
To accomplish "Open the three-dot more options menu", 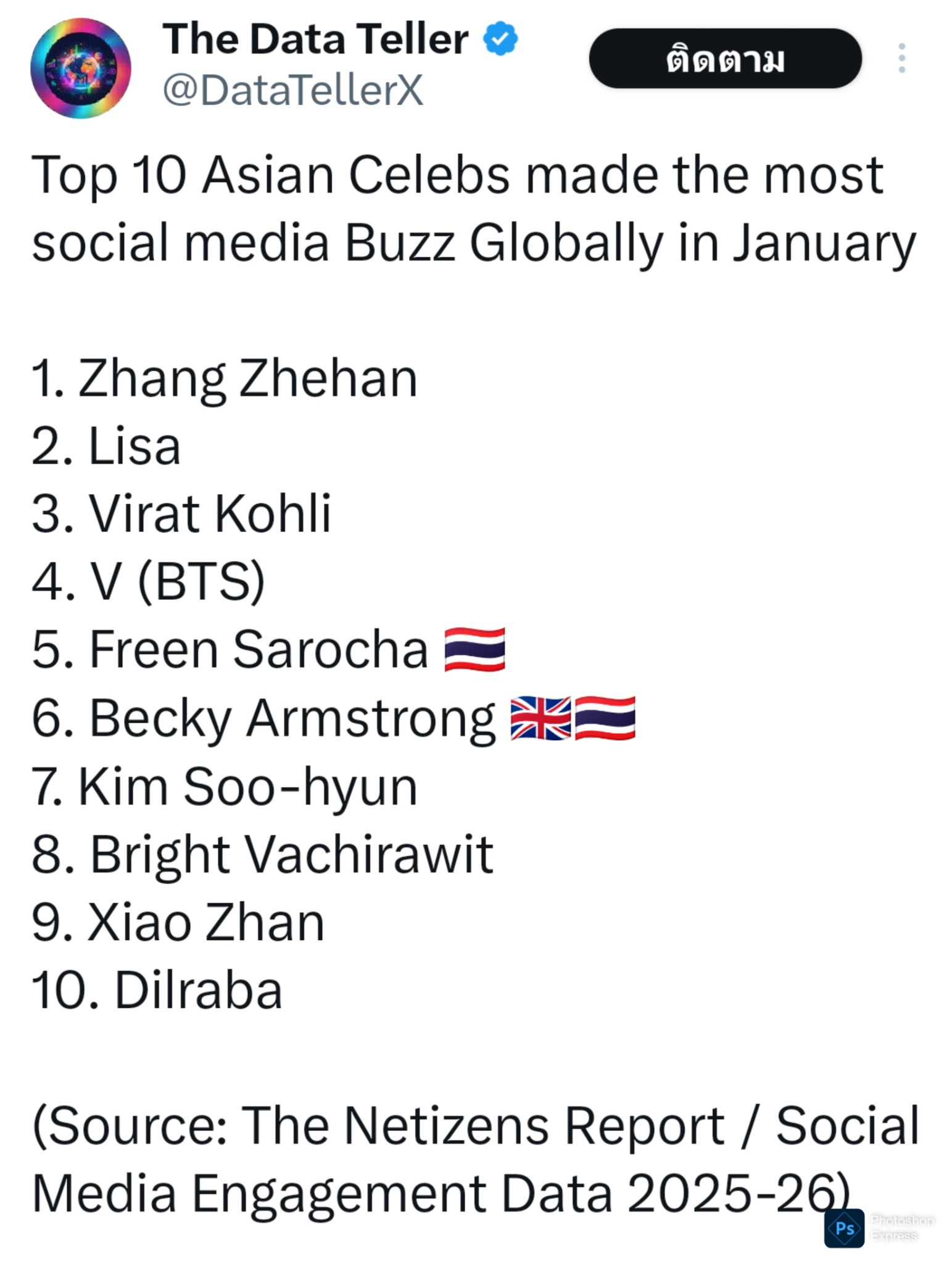I will (x=901, y=59).
